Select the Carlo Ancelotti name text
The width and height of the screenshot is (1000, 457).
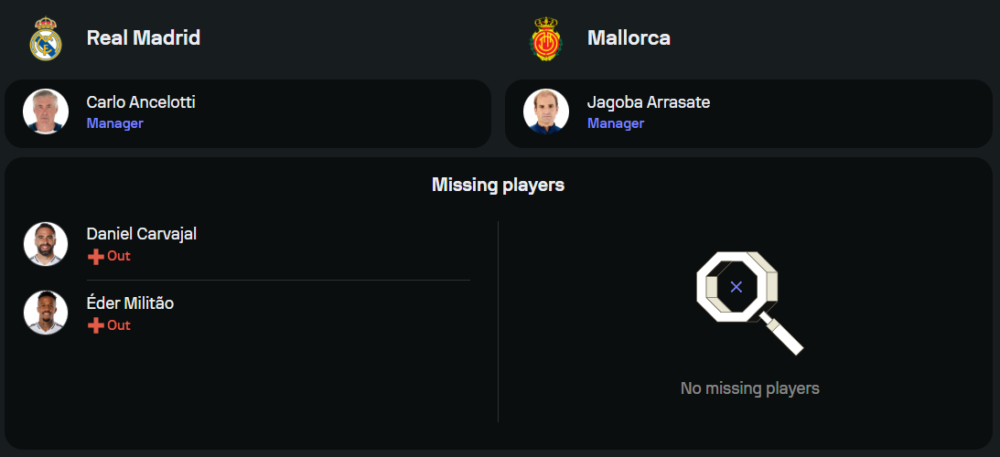pyautogui.click(x=140, y=102)
